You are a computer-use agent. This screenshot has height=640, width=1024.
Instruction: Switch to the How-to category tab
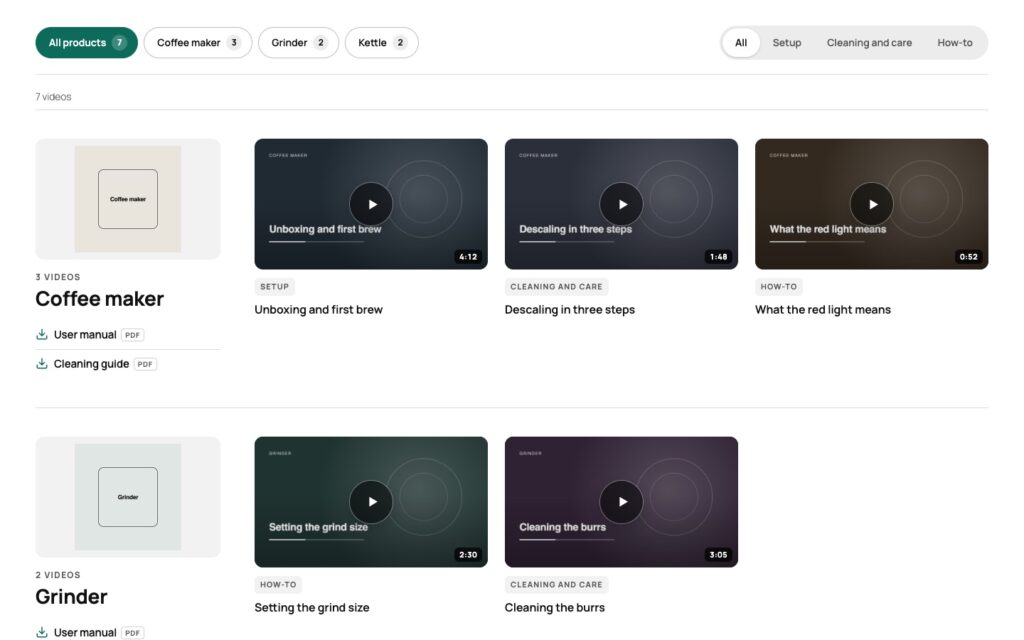point(954,42)
